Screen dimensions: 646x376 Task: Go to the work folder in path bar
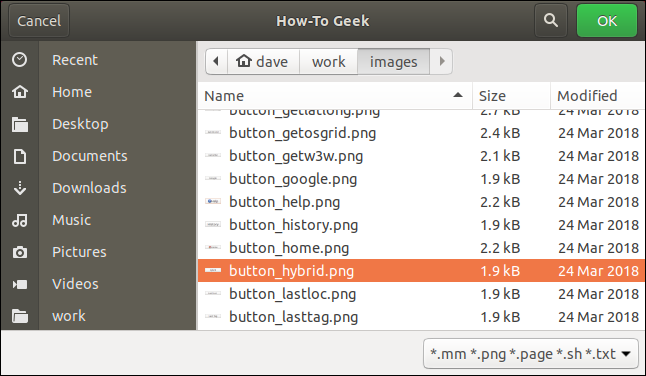click(x=328, y=61)
